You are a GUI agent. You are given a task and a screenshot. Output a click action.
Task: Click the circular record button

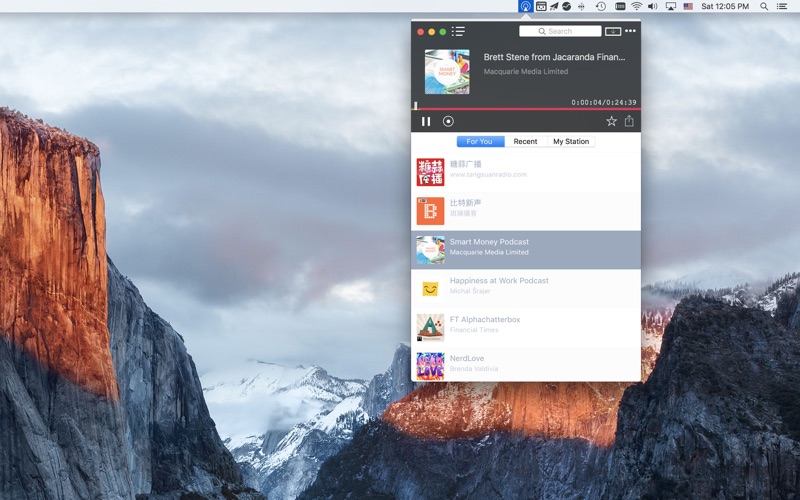coord(448,121)
